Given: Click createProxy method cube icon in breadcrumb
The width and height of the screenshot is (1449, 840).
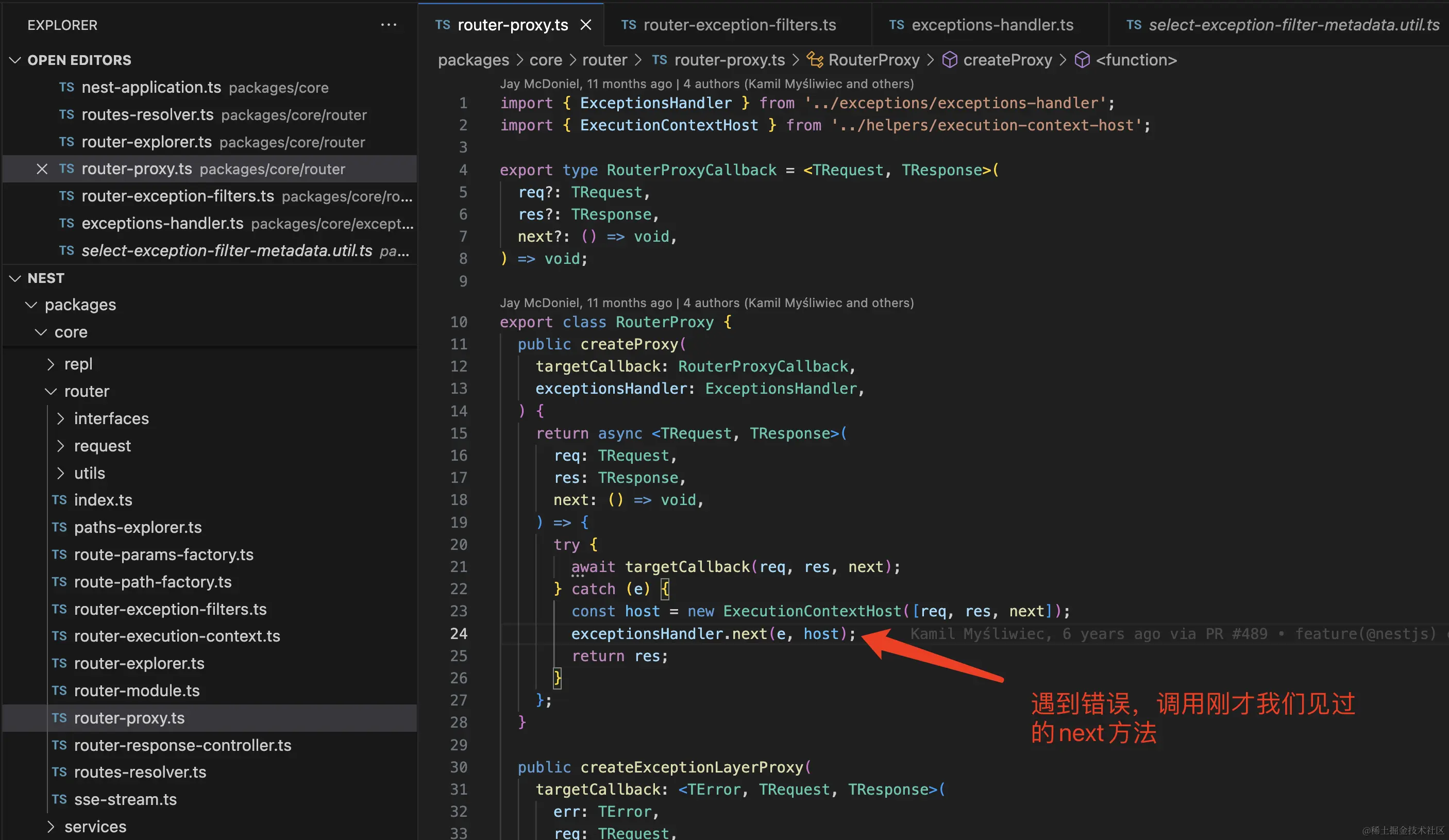Looking at the screenshot, I should 950,60.
